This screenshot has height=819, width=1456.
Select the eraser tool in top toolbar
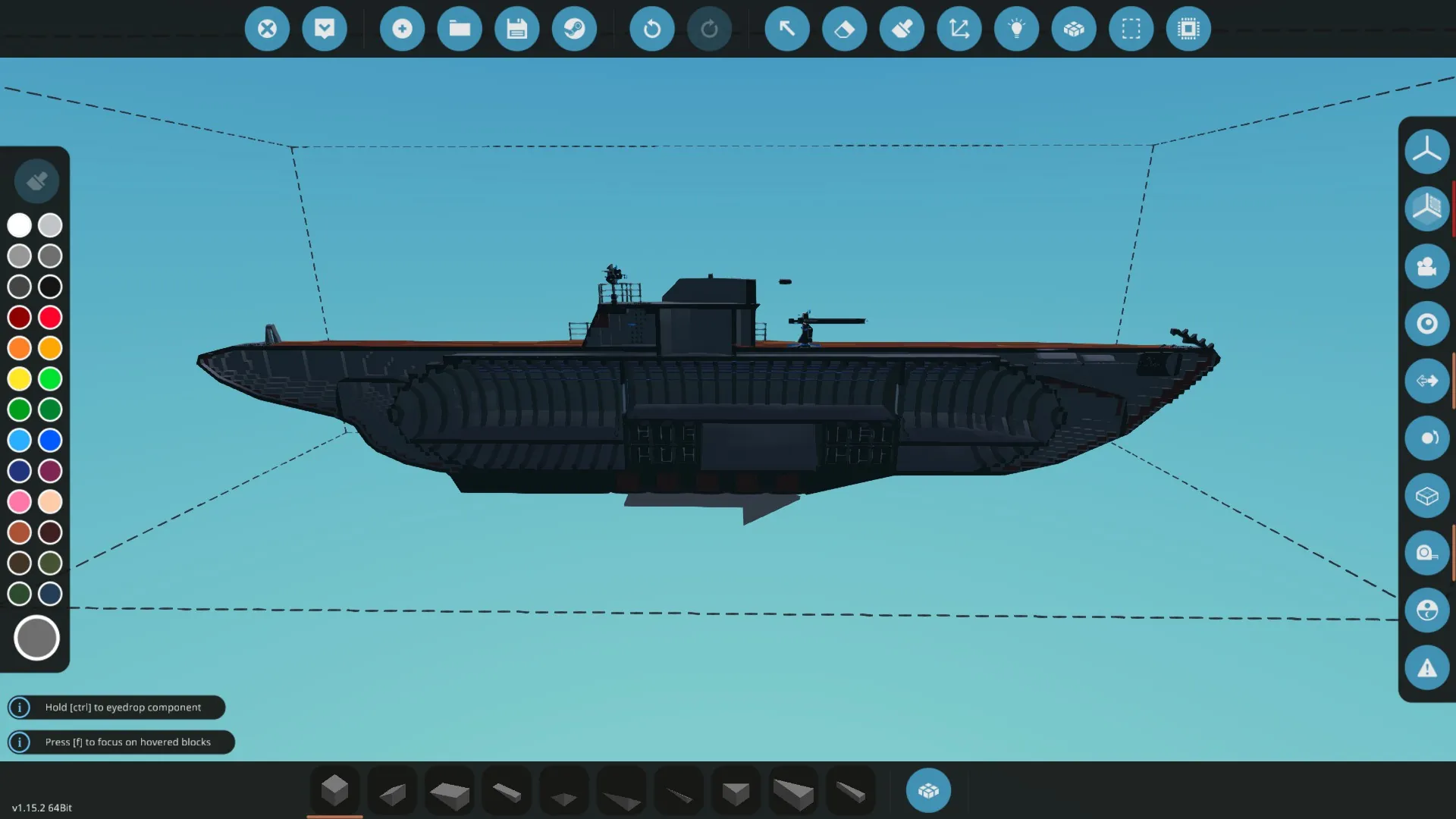(844, 29)
